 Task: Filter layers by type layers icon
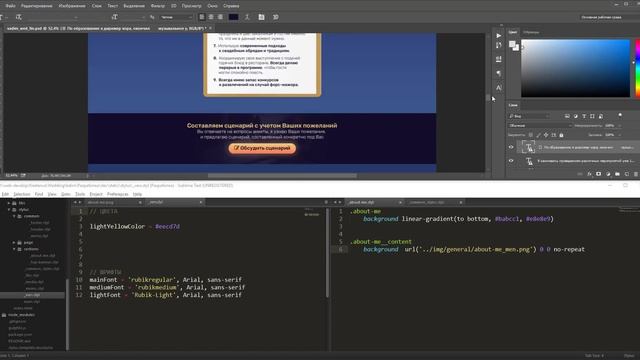584,116
